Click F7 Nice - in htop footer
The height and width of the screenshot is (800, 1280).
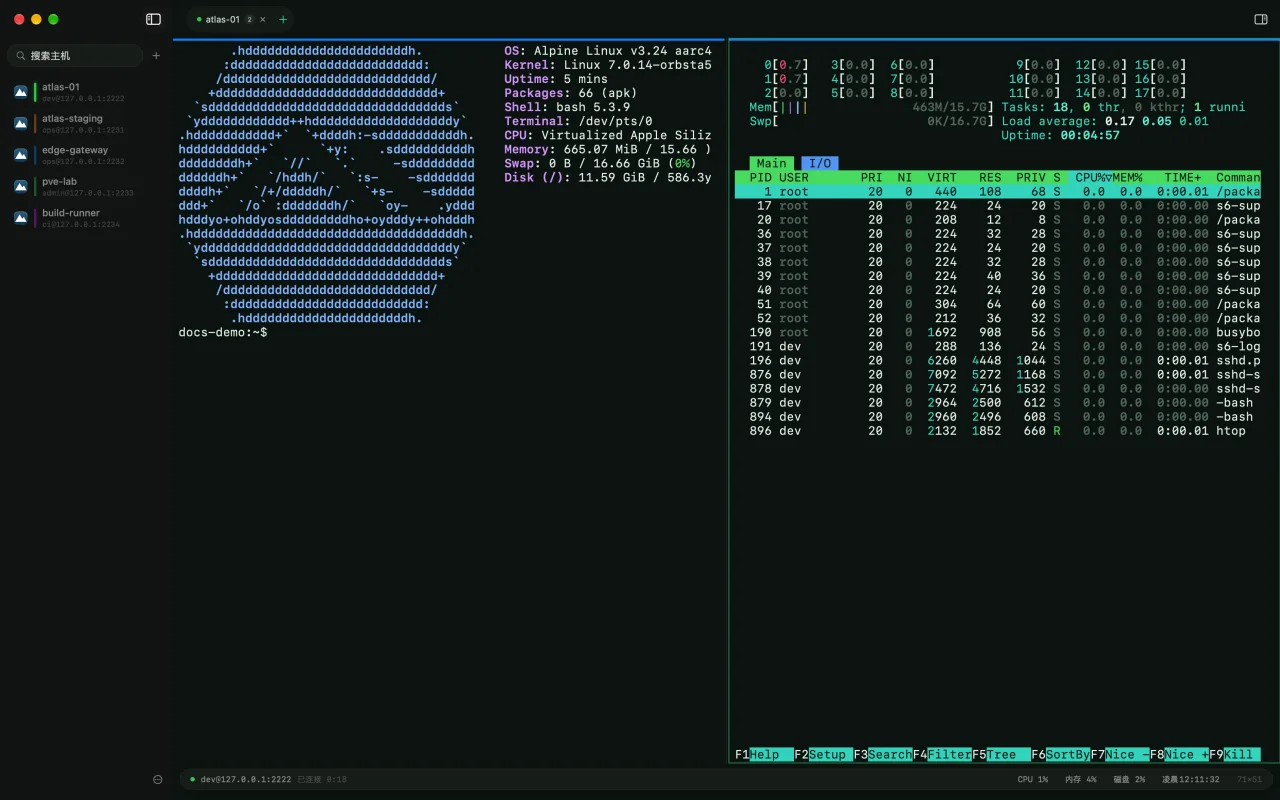point(1120,755)
